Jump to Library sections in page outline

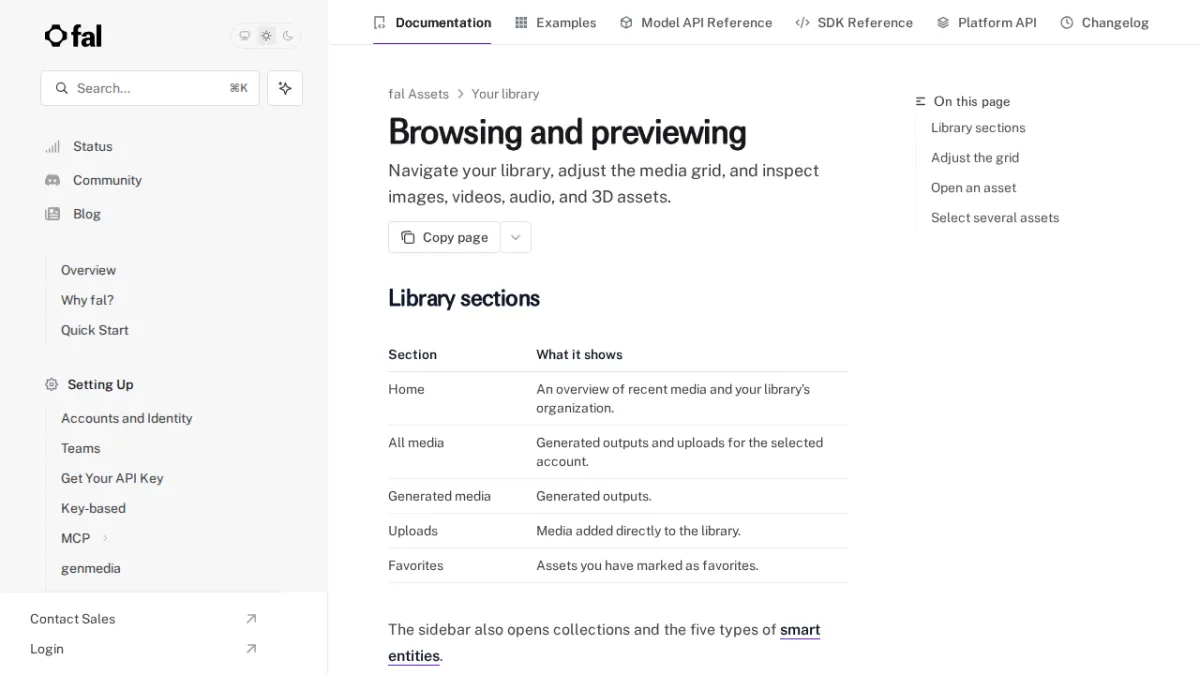[978, 128]
